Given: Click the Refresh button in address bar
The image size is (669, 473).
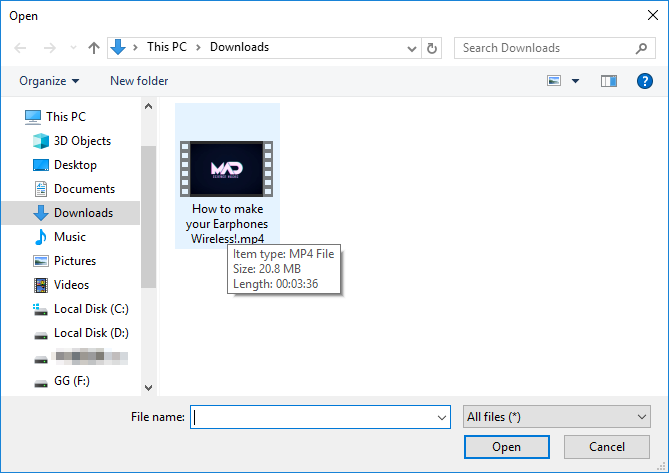Looking at the screenshot, I should click(x=432, y=48).
